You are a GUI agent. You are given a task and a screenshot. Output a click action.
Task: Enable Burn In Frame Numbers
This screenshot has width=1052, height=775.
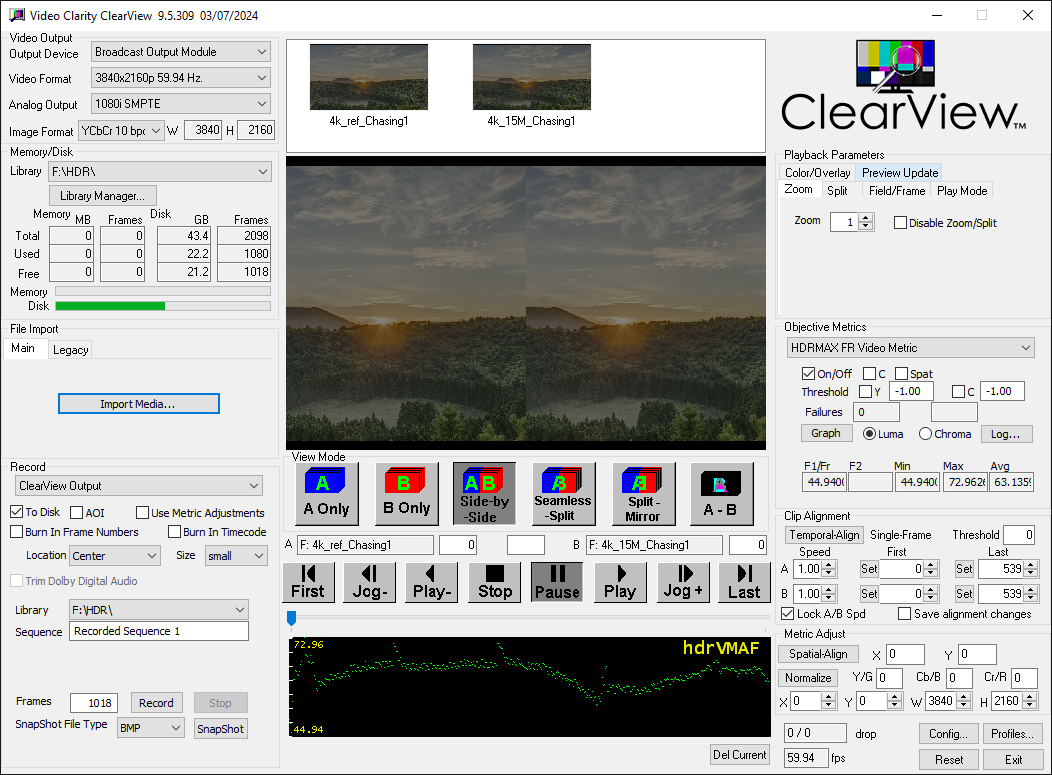point(17,531)
